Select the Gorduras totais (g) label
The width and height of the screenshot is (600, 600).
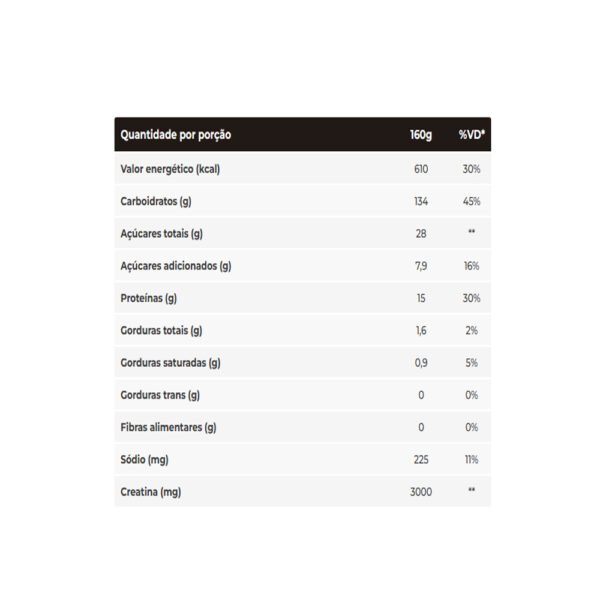click(x=161, y=331)
